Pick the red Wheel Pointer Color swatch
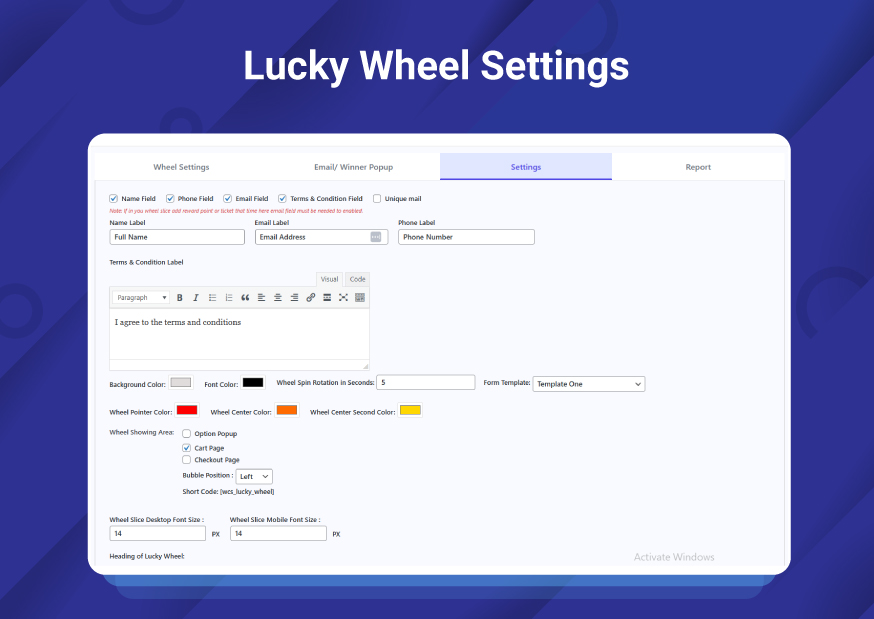874x619 pixels. [187, 410]
